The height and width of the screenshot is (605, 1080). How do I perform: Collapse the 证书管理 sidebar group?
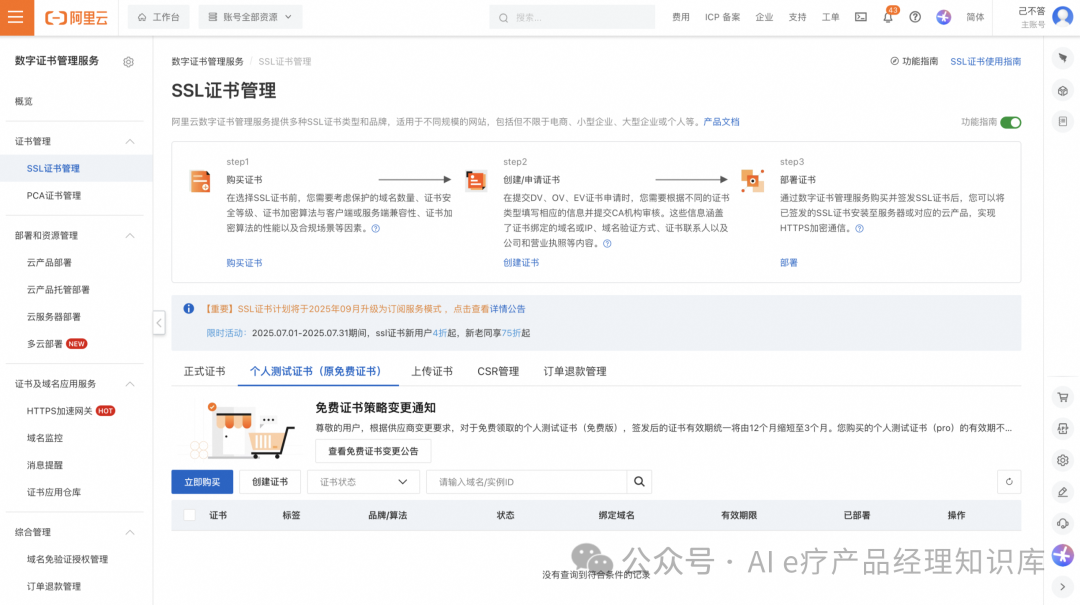[x=130, y=141]
